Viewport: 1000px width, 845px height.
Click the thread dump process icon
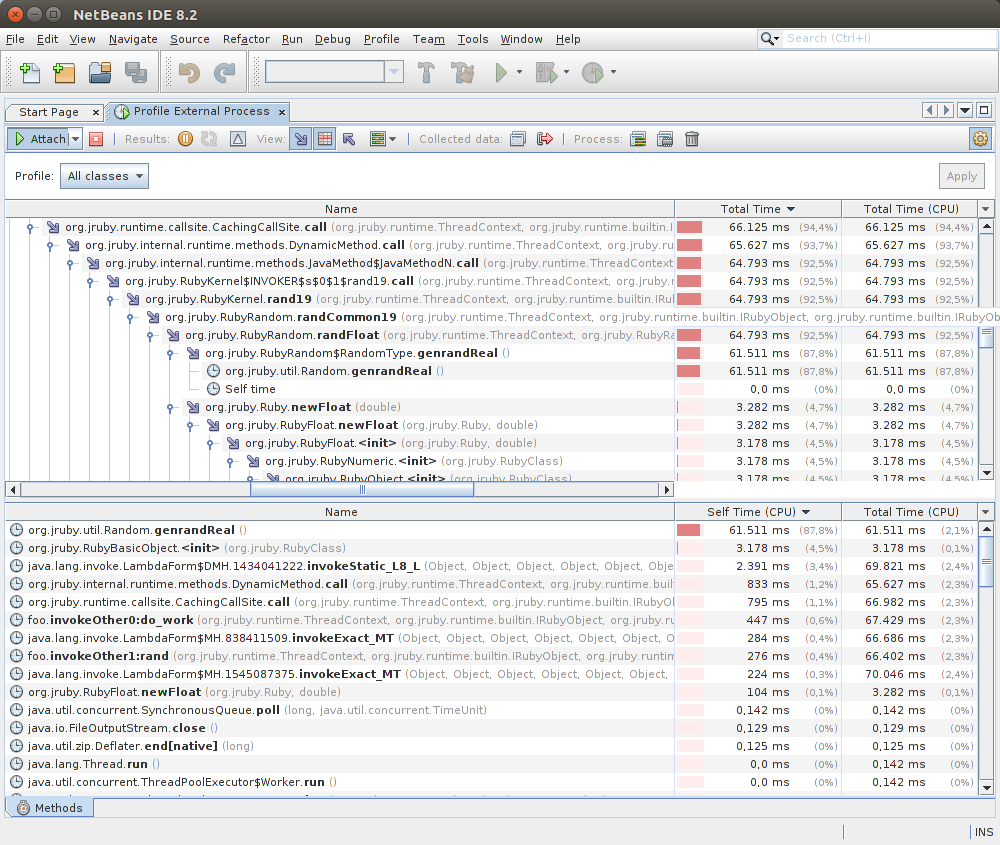pyautogui.click(x=638, y=139)
